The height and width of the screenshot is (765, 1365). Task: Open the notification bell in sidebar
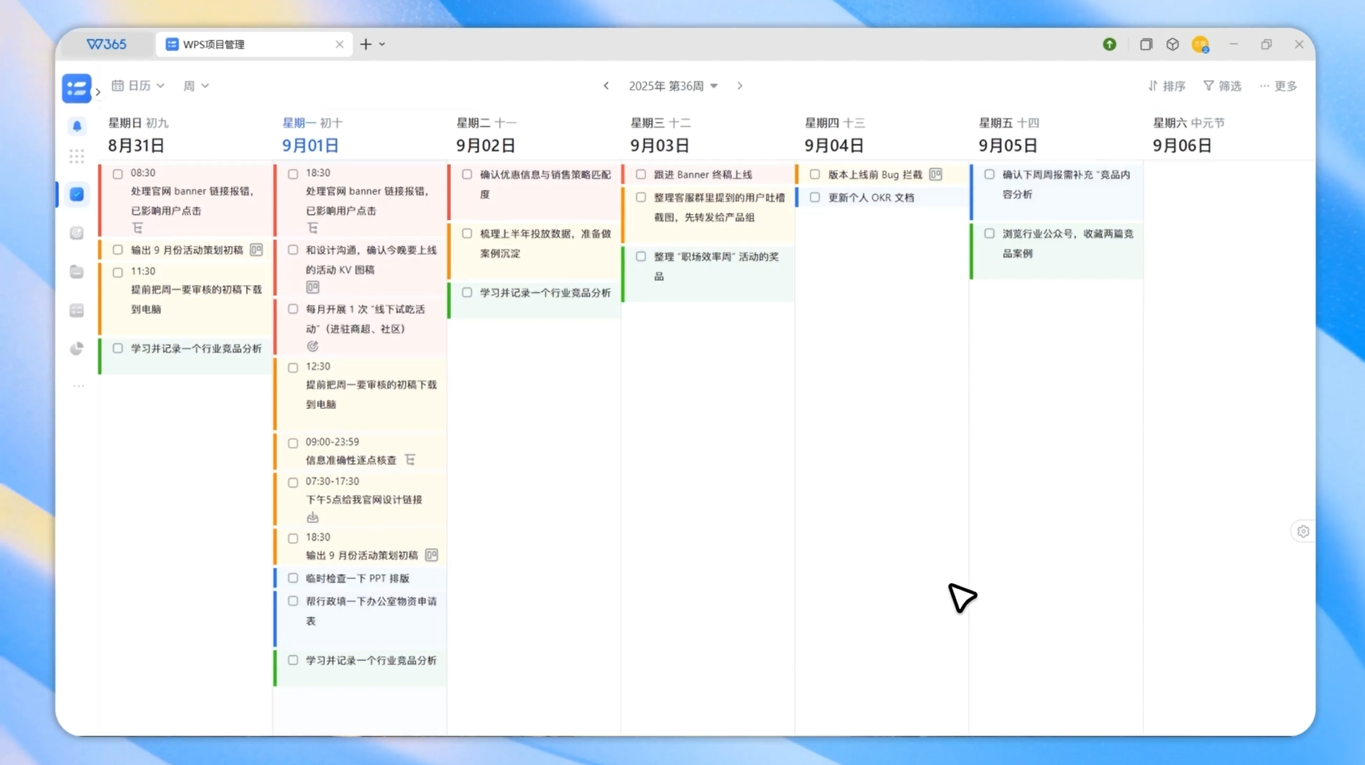click(x=77, y=126)
